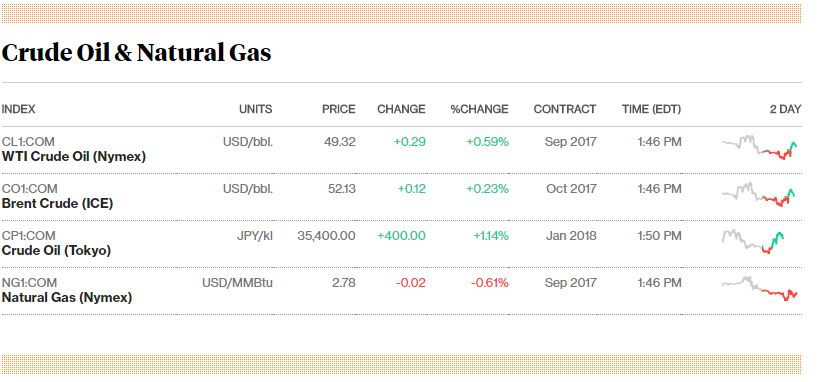832x382 pixels.
Task: Open WTI Crude Oil two-day sparkline chart
Action: point(759,147)
